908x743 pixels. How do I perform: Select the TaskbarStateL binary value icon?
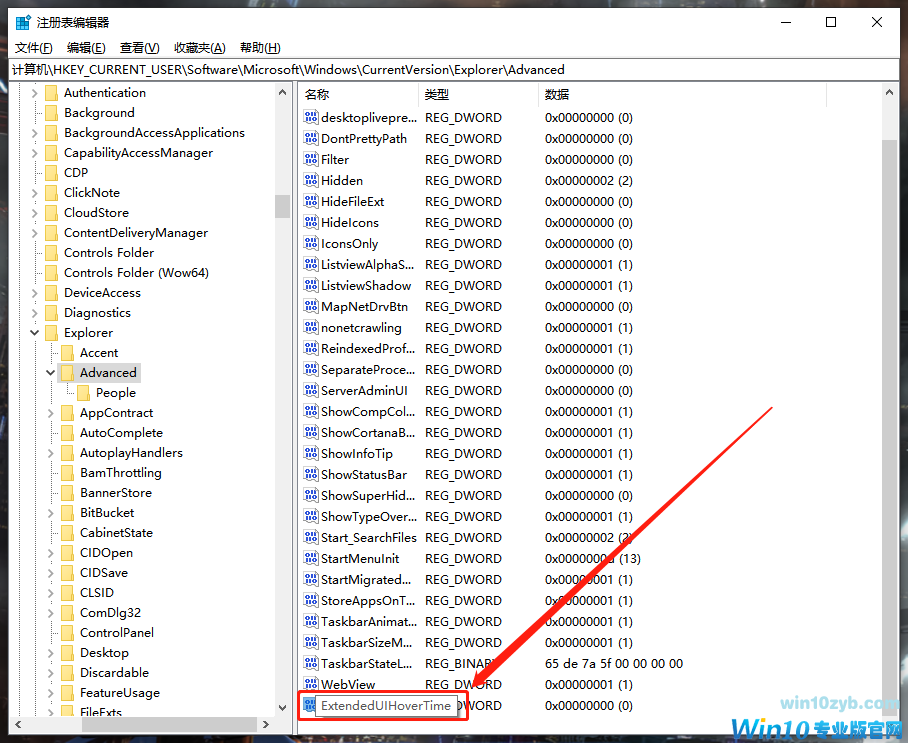(x=310, y=664)
